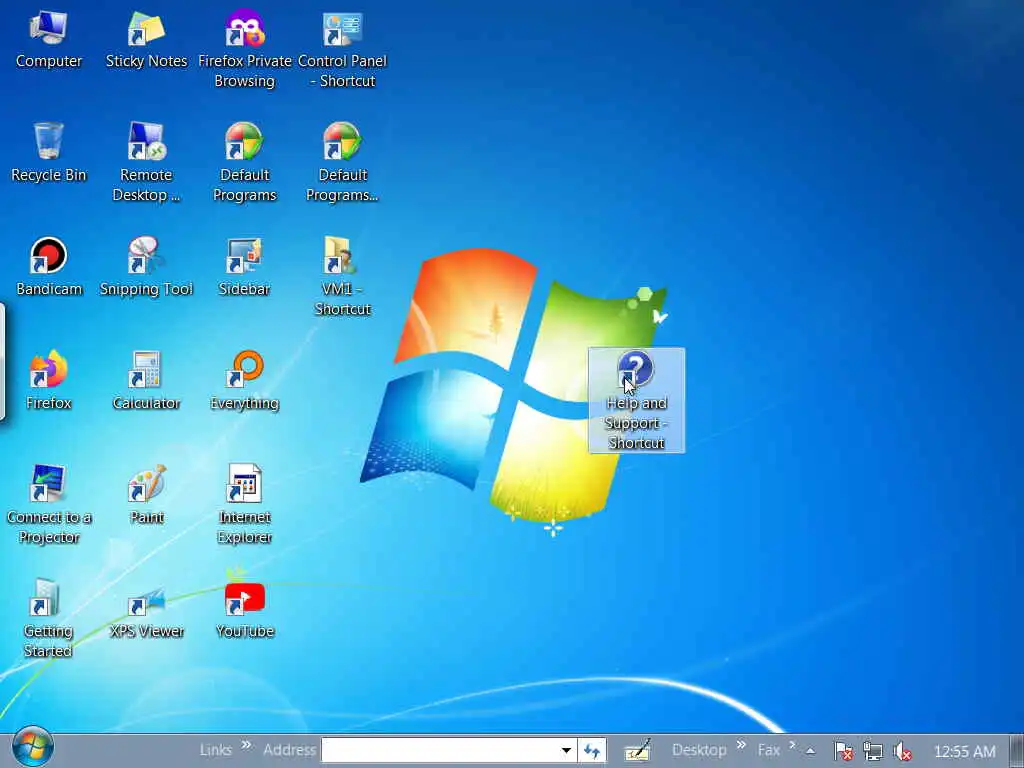The width and height of the screenshot is (1024, 768).
Task: Expand the Desktop toolbar chevron
Action: pyautogui.click(x=741, y=744)
